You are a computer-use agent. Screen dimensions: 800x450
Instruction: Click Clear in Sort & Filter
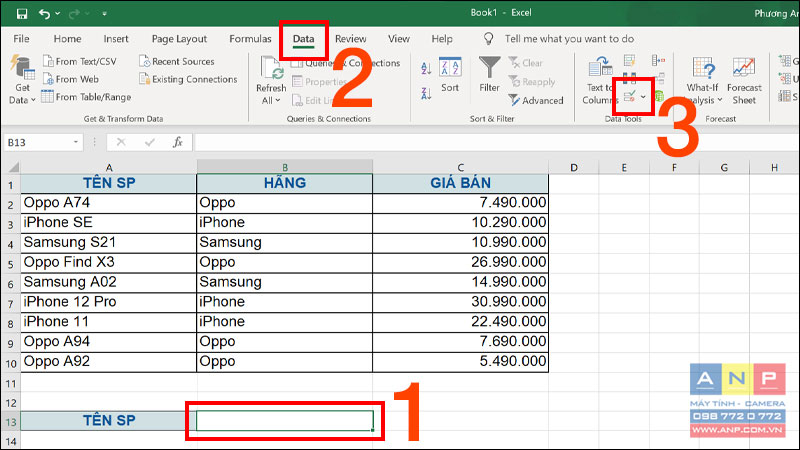tap(525, 63)
